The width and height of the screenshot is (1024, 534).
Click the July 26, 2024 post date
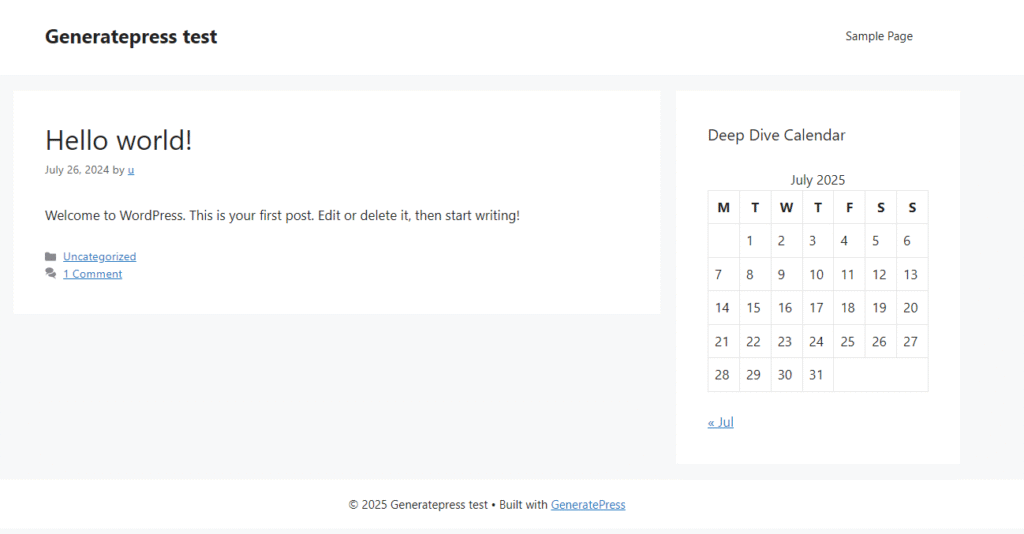(x=77, y=170)
